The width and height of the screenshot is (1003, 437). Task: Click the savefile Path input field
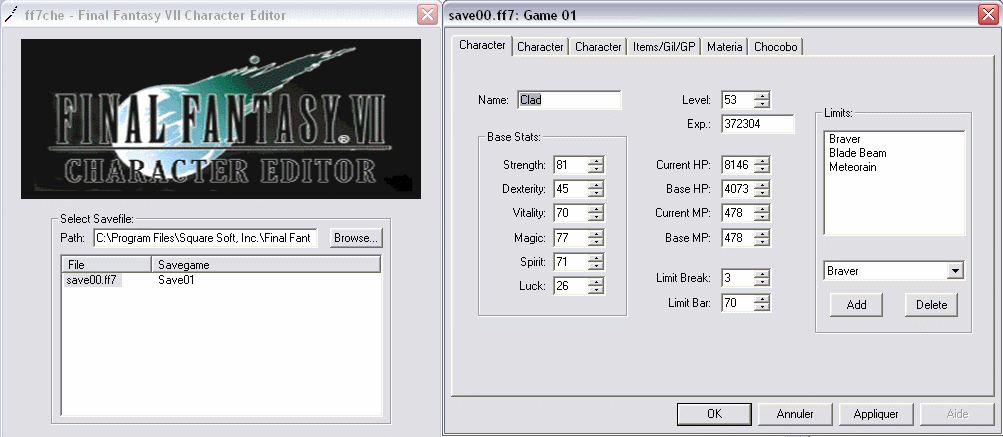pyautogui.click(x=205, y=238)
